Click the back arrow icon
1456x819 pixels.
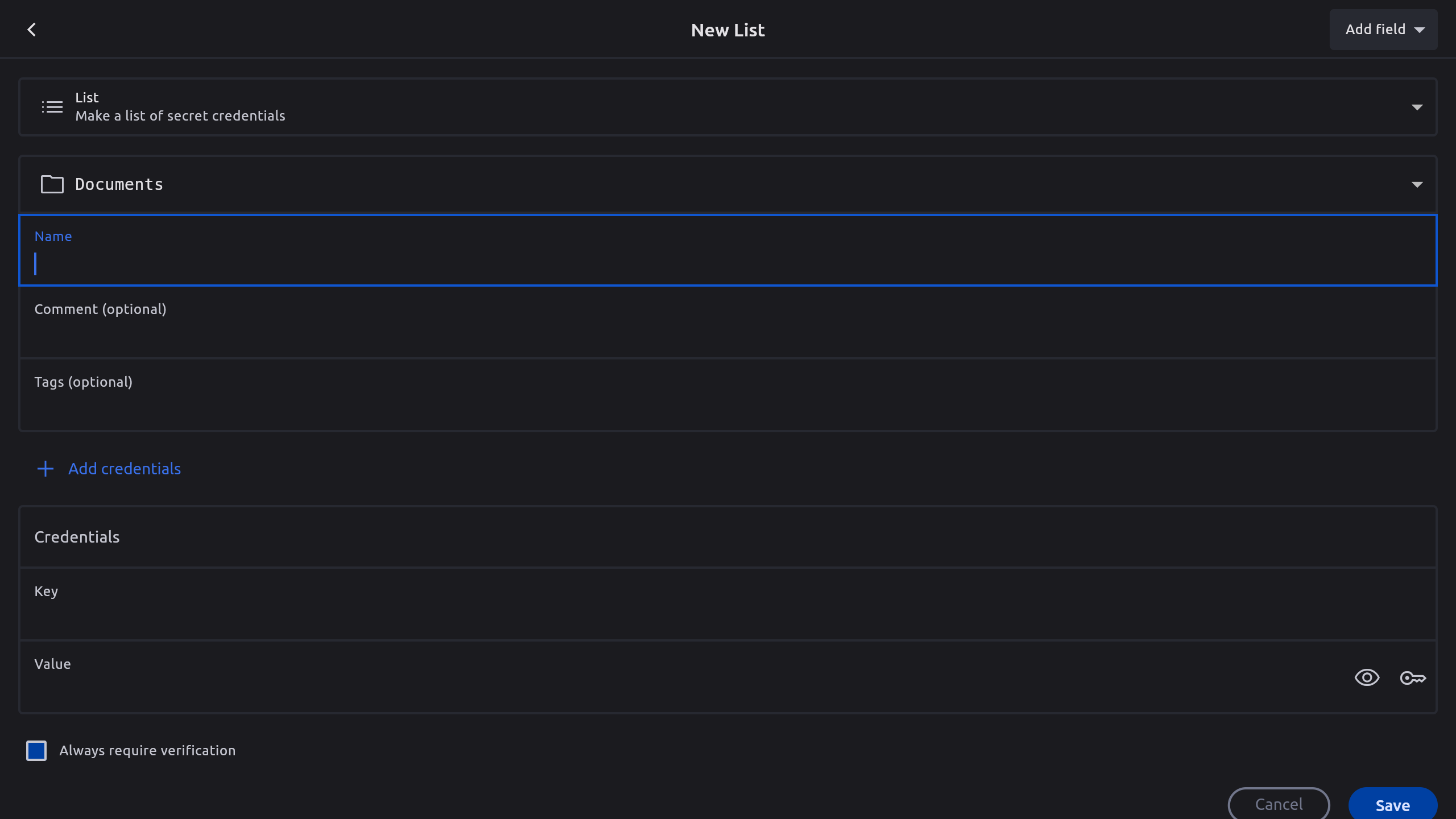32,30
